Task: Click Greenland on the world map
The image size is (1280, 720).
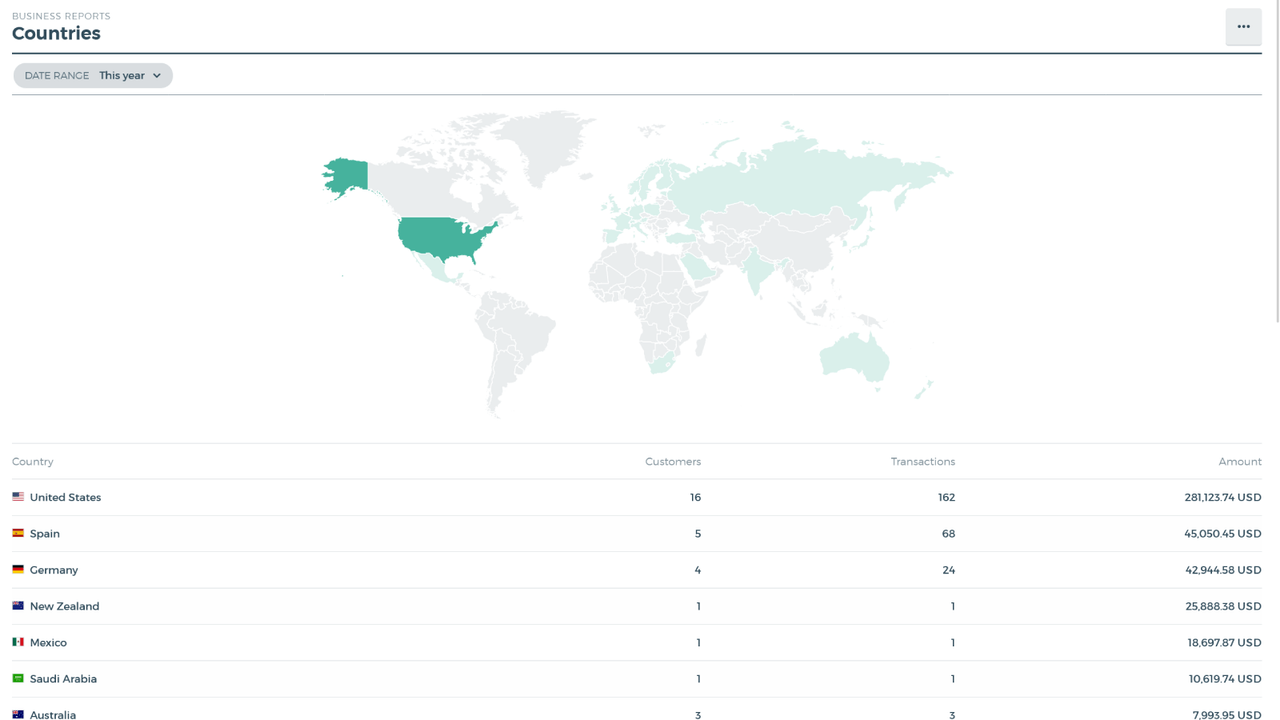Action: point(545,143)
